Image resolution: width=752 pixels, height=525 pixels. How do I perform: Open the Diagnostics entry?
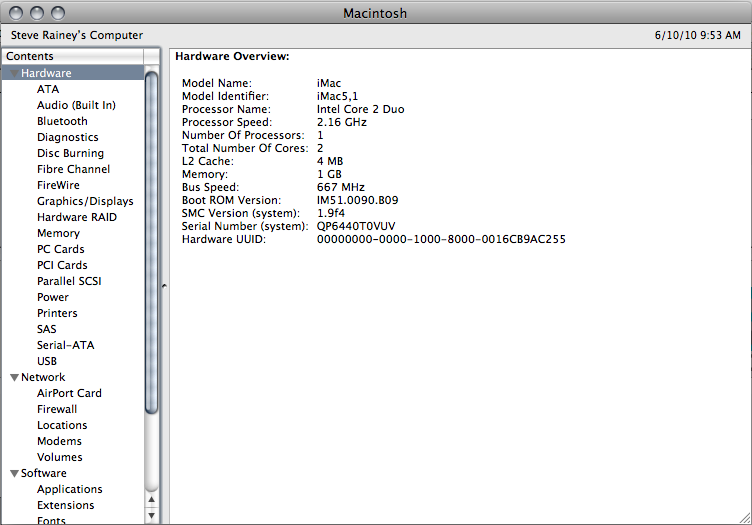pos(68,137)
